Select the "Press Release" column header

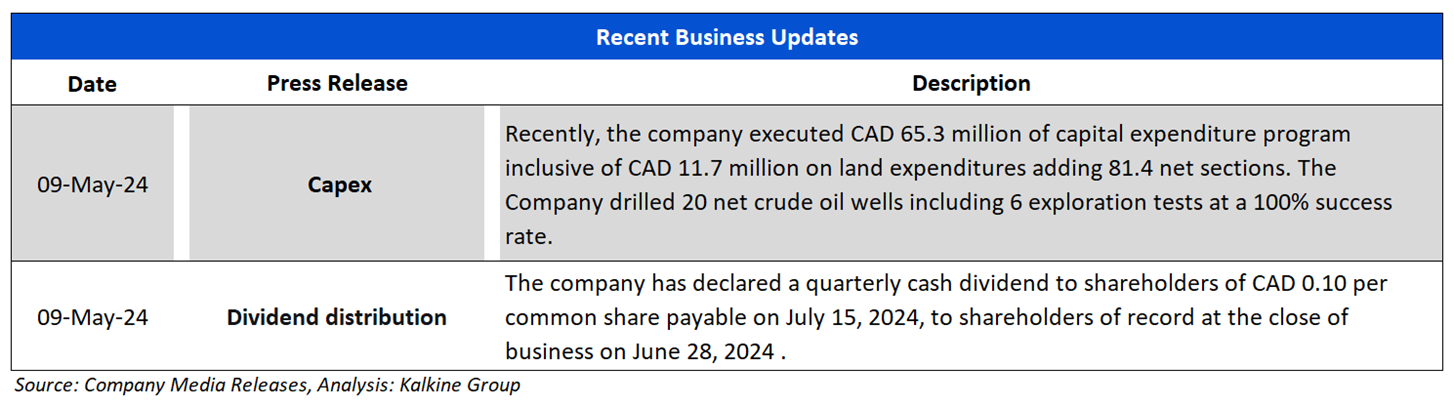[337, 83]
